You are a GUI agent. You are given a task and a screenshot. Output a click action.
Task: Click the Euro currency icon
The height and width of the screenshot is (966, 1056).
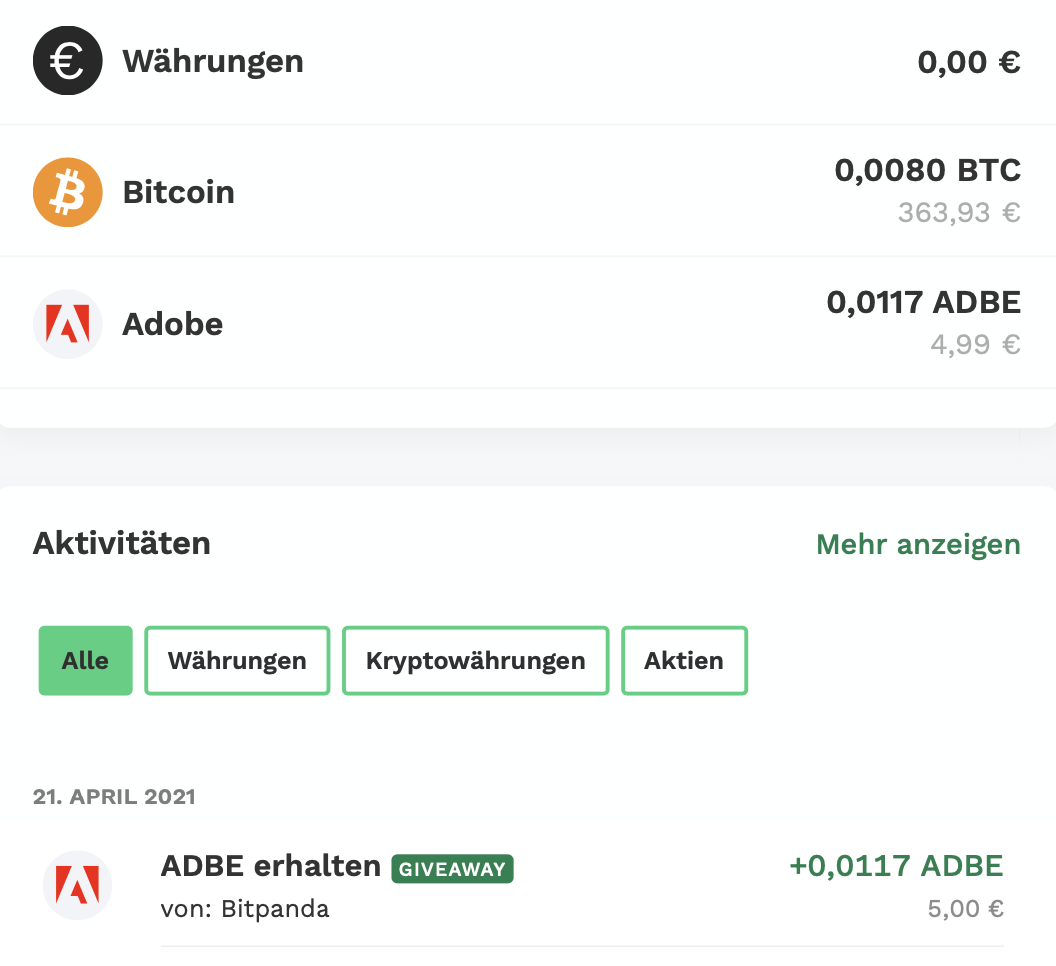68,60
